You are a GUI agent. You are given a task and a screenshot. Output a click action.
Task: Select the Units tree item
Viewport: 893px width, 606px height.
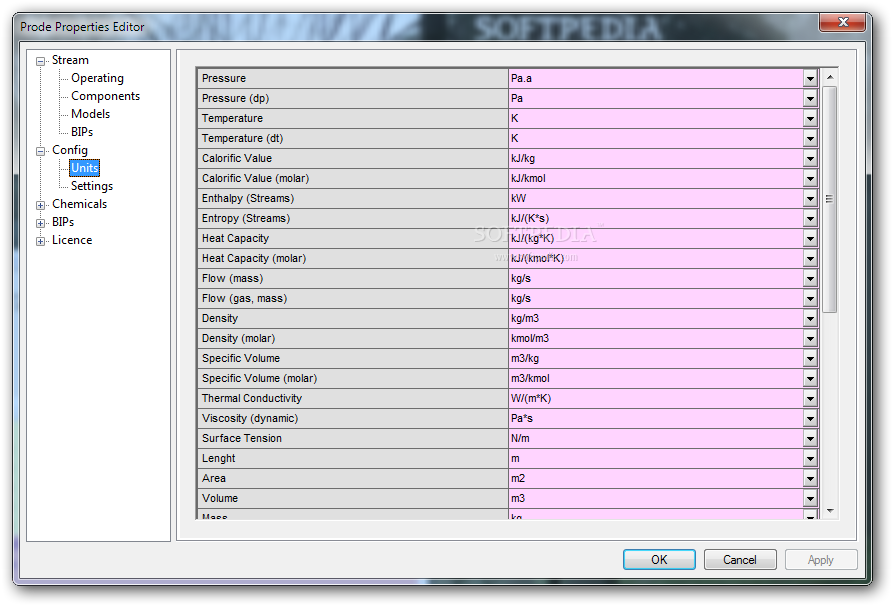coord(84,168)
